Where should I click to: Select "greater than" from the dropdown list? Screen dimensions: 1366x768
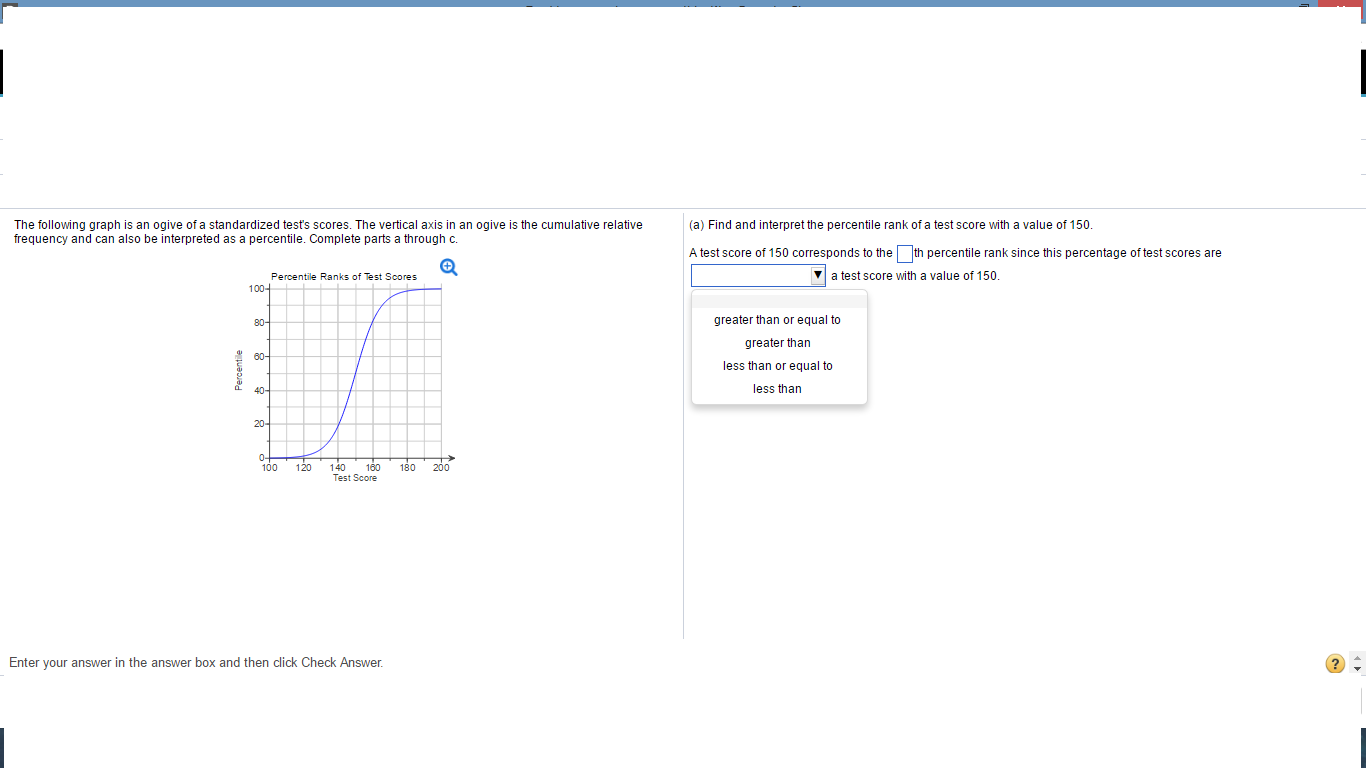(x=777, y=342)
